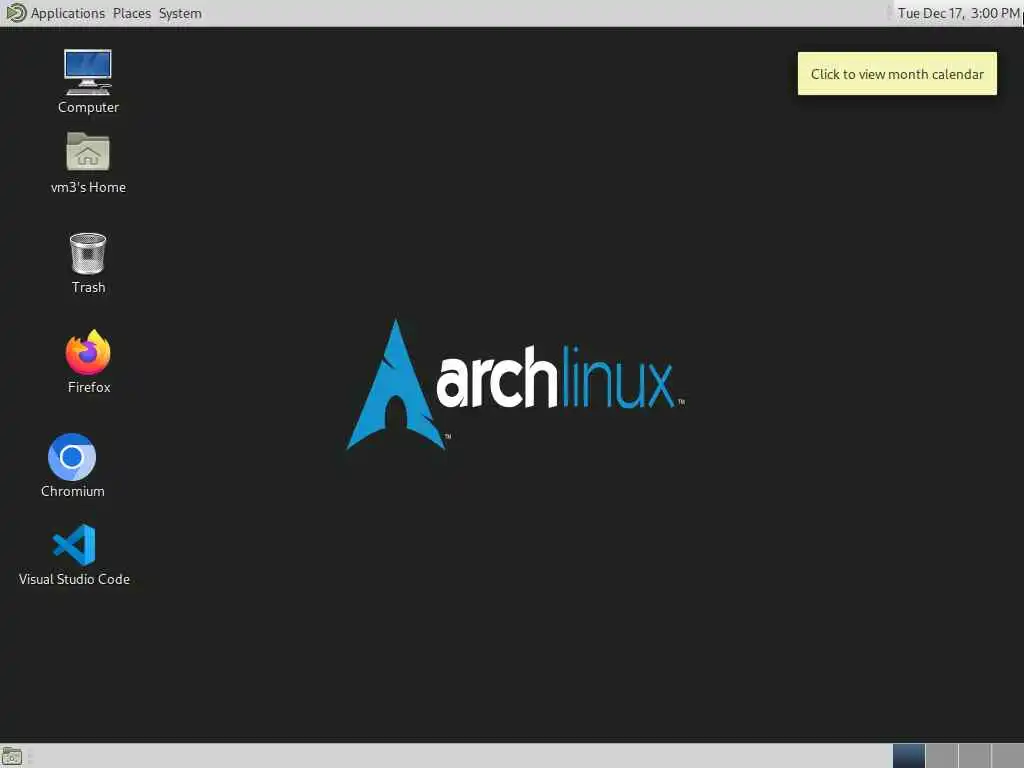The image size is (1024, 768).
Task: Click the 'Visual Studio Code' label text
Action: 74,579
